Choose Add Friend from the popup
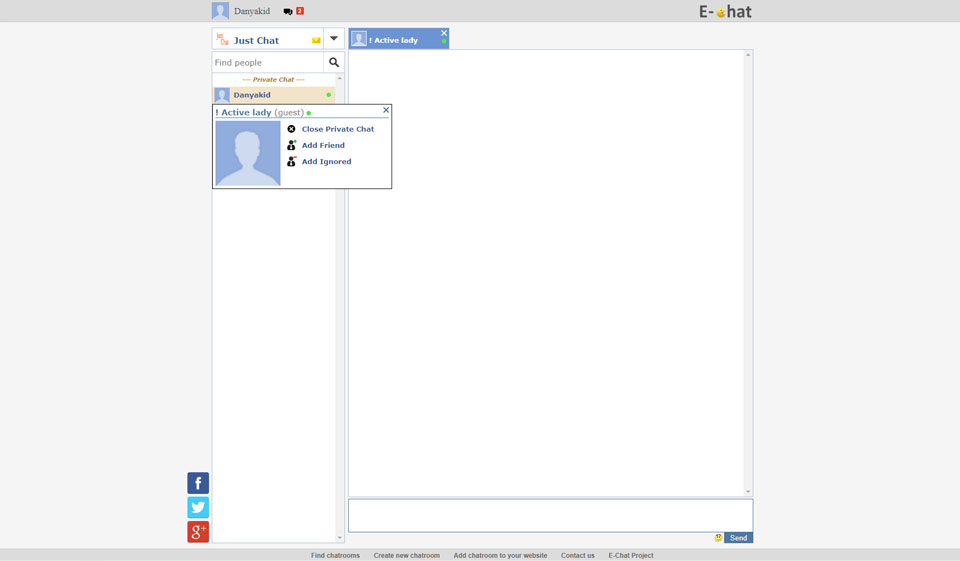Image resolution: width=960 pixels, height=561 pixels. 323,145
